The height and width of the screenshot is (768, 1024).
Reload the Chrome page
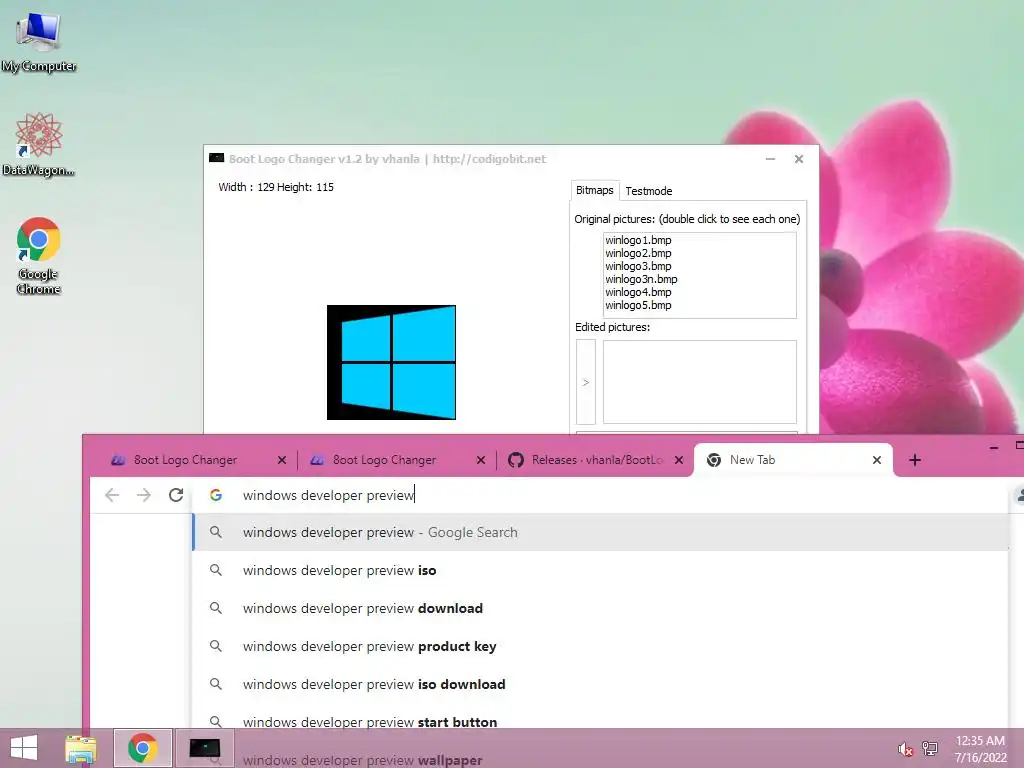[x=176, y=495]
